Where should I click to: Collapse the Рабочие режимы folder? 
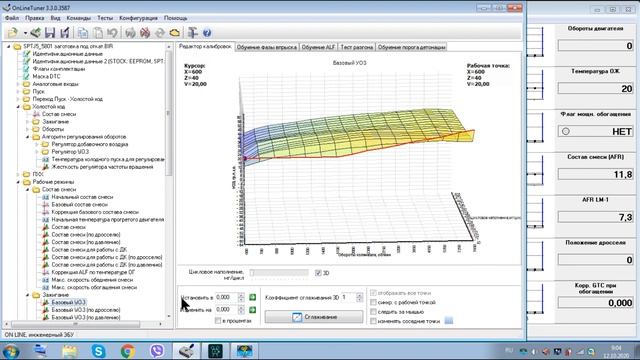18,182
